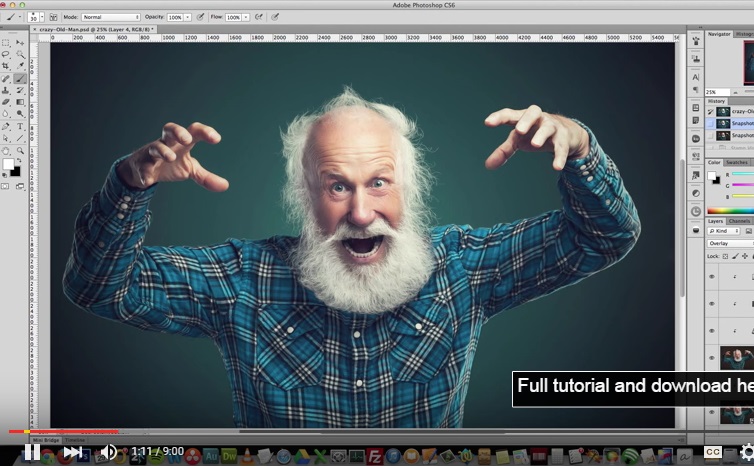This screenshot has height=466, width=754.
Task: Toggle pressure for opacity button
Action: pyautogui.click(x=200, y=17)
